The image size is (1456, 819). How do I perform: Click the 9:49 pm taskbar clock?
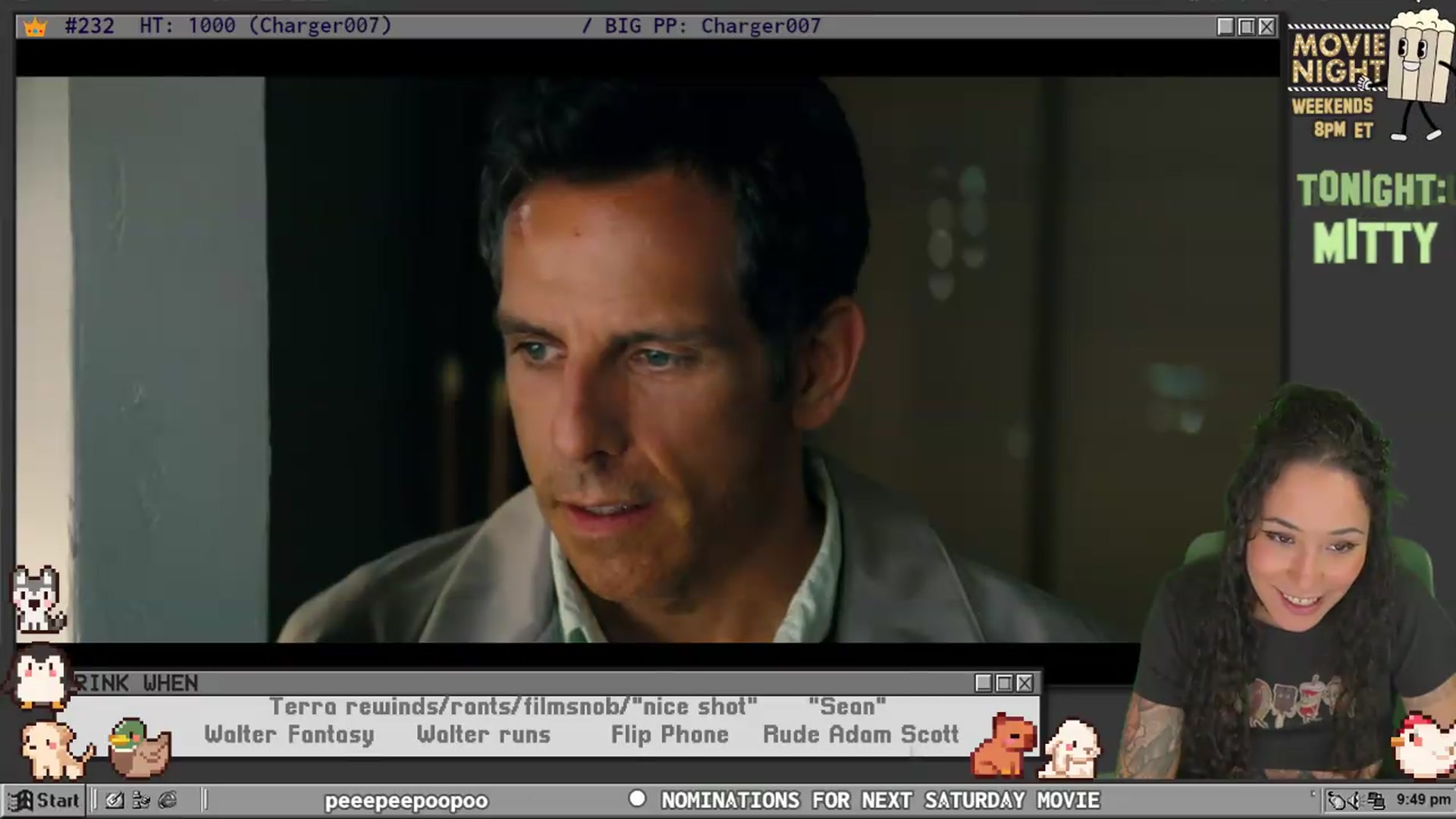tap(1423, 799)
